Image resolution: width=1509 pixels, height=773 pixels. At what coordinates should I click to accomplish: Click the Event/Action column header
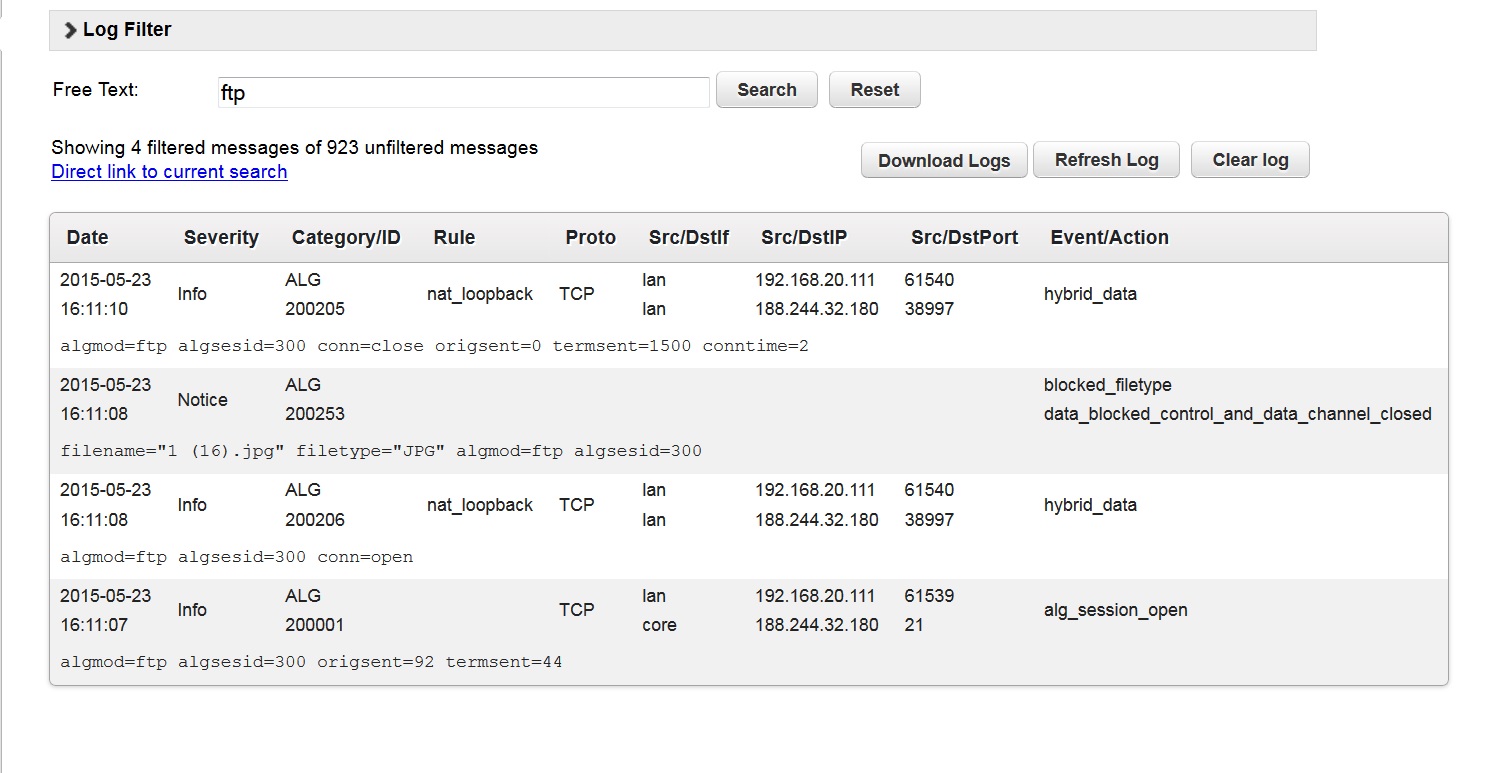pos(1109,238)
